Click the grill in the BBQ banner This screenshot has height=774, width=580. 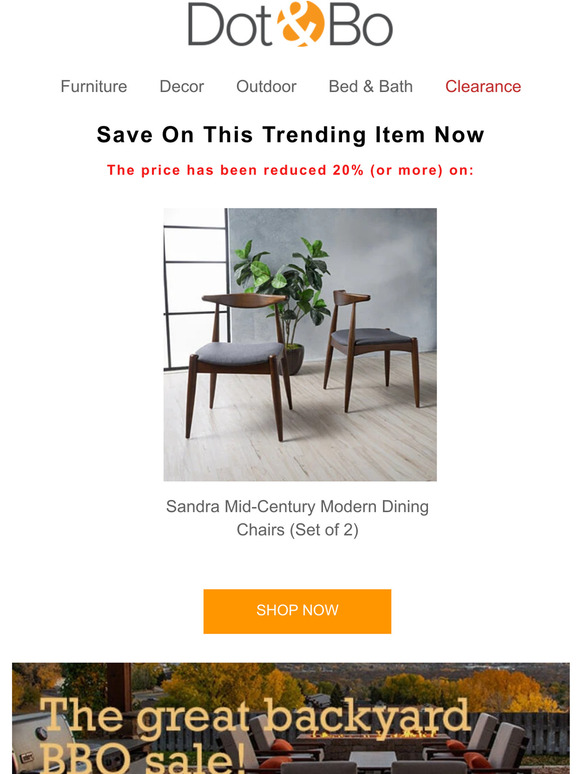[x=42, y=745]
